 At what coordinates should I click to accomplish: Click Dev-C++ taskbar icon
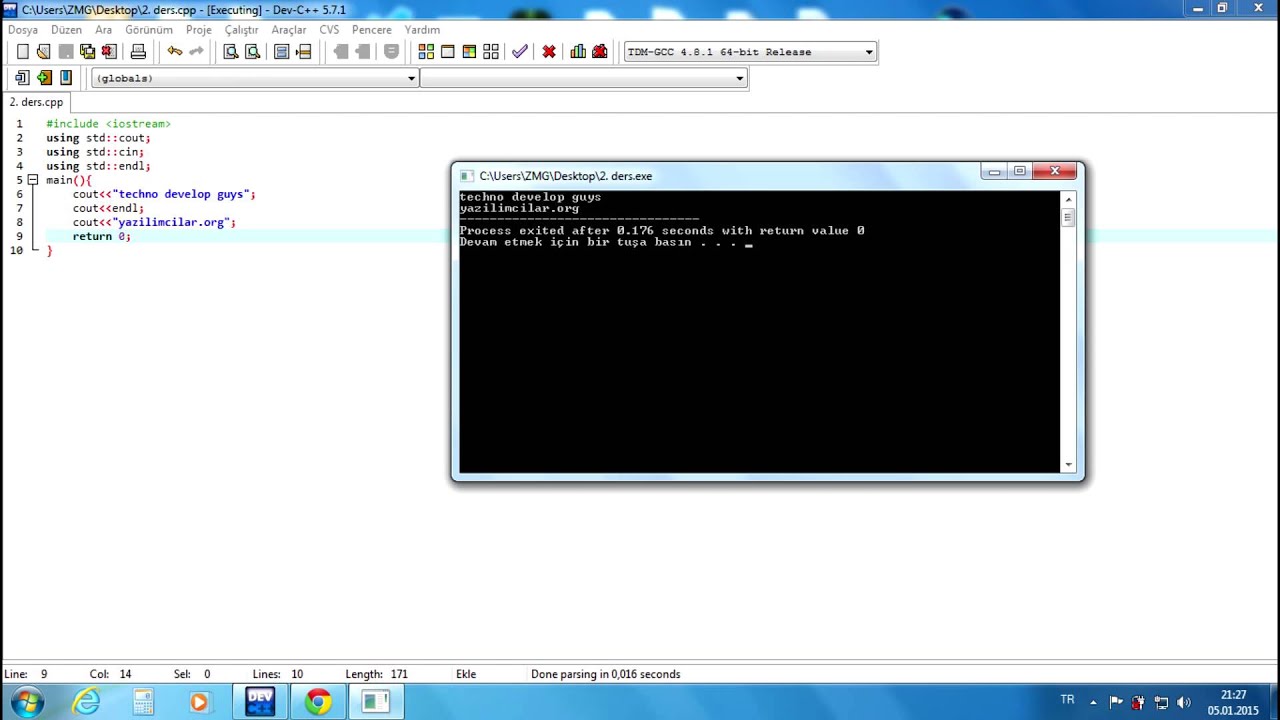pos(260,702)
